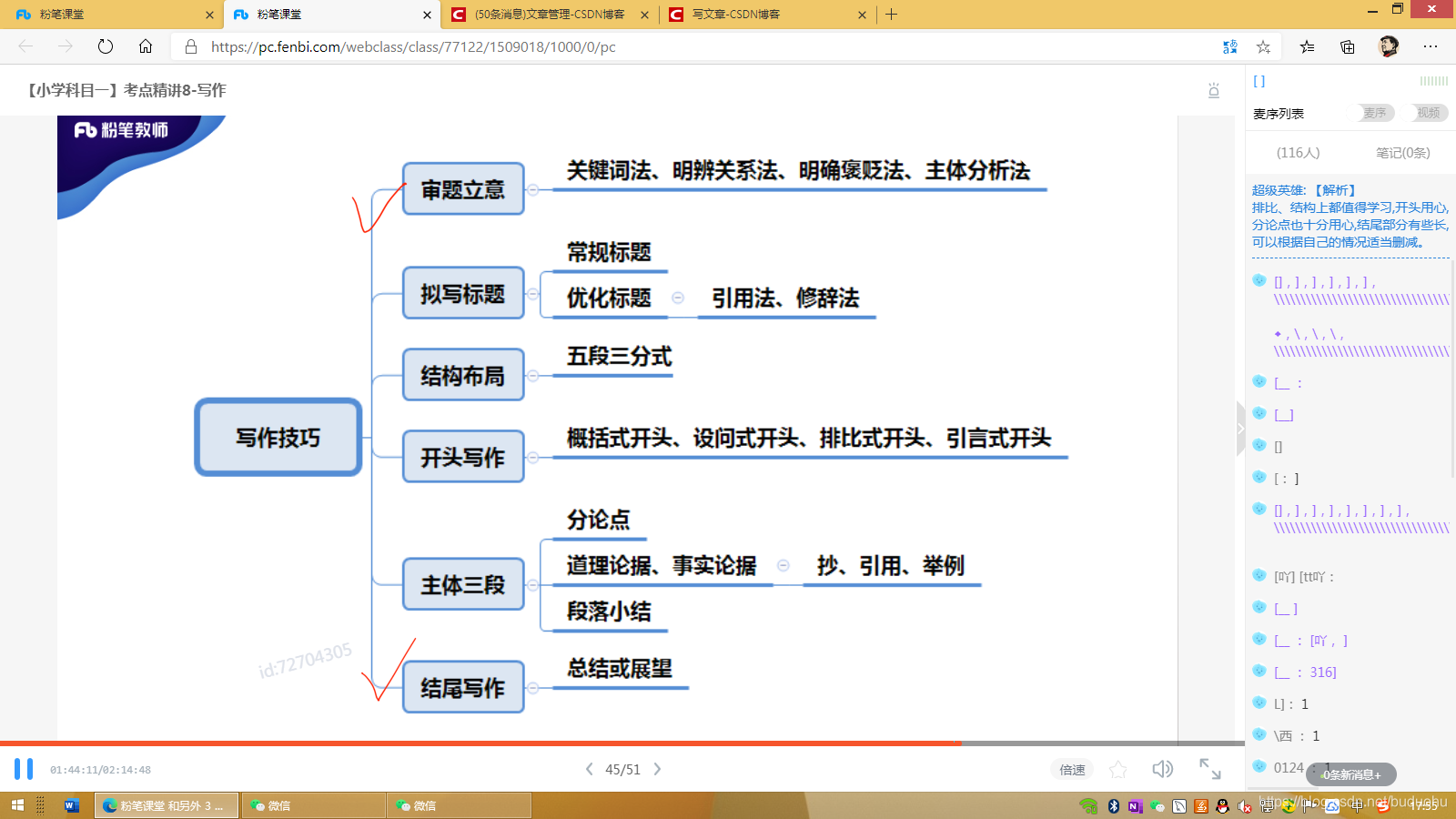Open the browser settings and more menu
This screenshot has width=1456, height=819.
tap(1431, 46)
